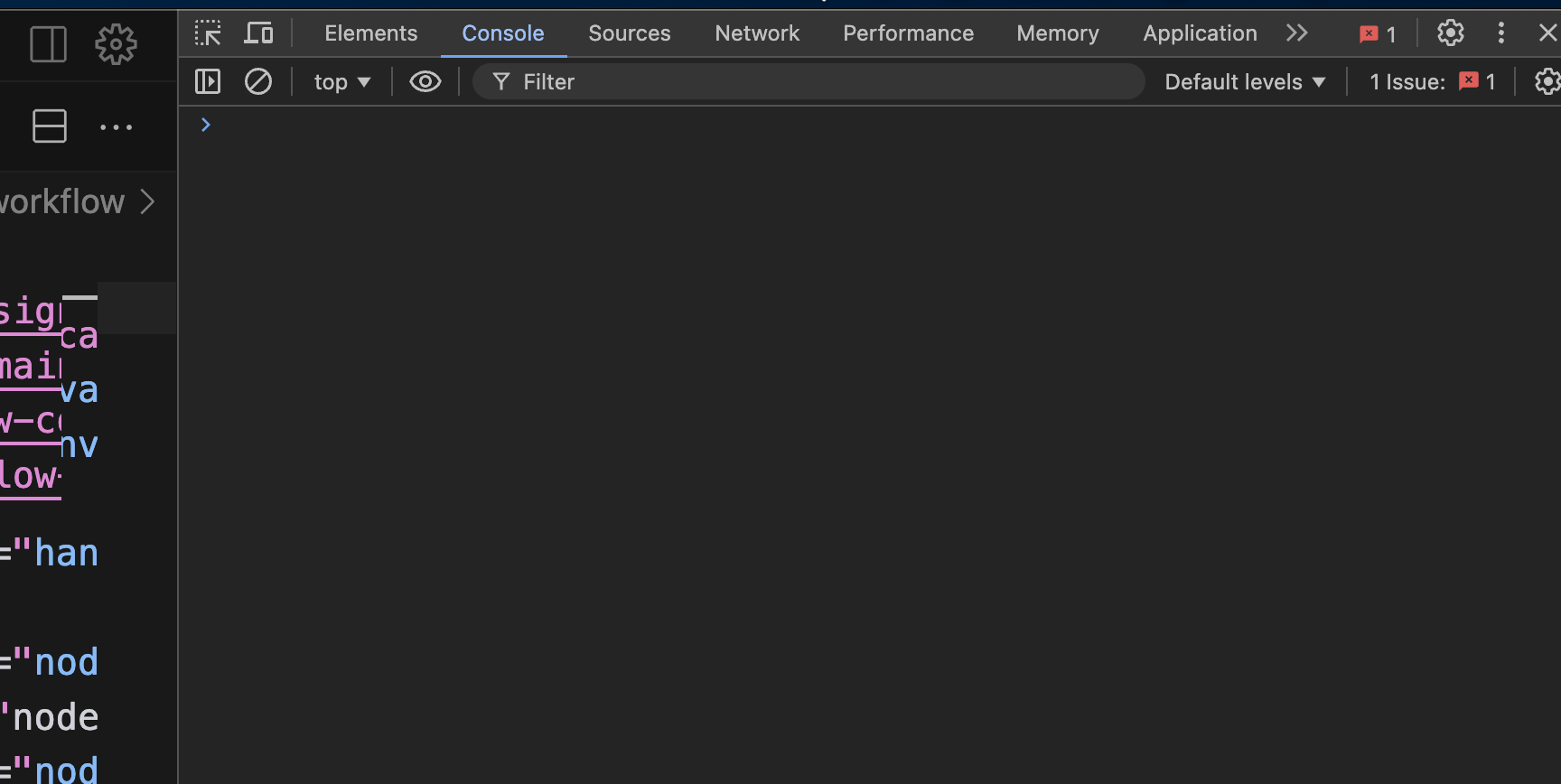Image resolution: width=1561 pixels, height=784 pixels.
Task: Focus the console Filter field
Action: point(809,82)
